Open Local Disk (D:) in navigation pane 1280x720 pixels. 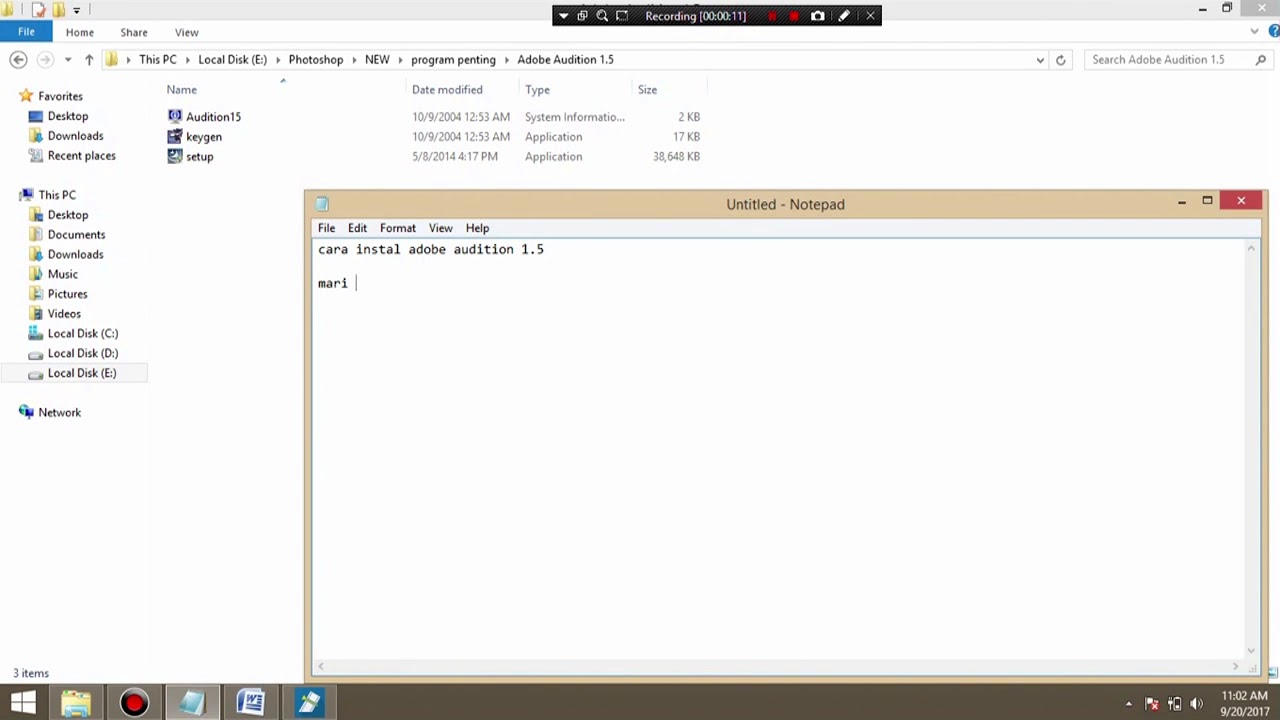tap(82, 353)
